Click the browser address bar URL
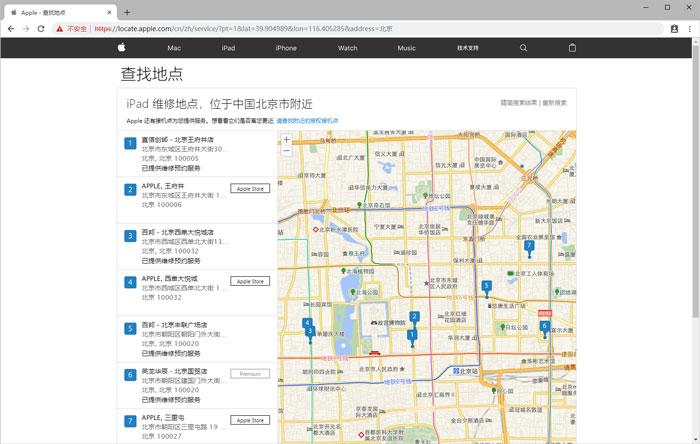This screenshot has height=444, width=700. [244, 29]
